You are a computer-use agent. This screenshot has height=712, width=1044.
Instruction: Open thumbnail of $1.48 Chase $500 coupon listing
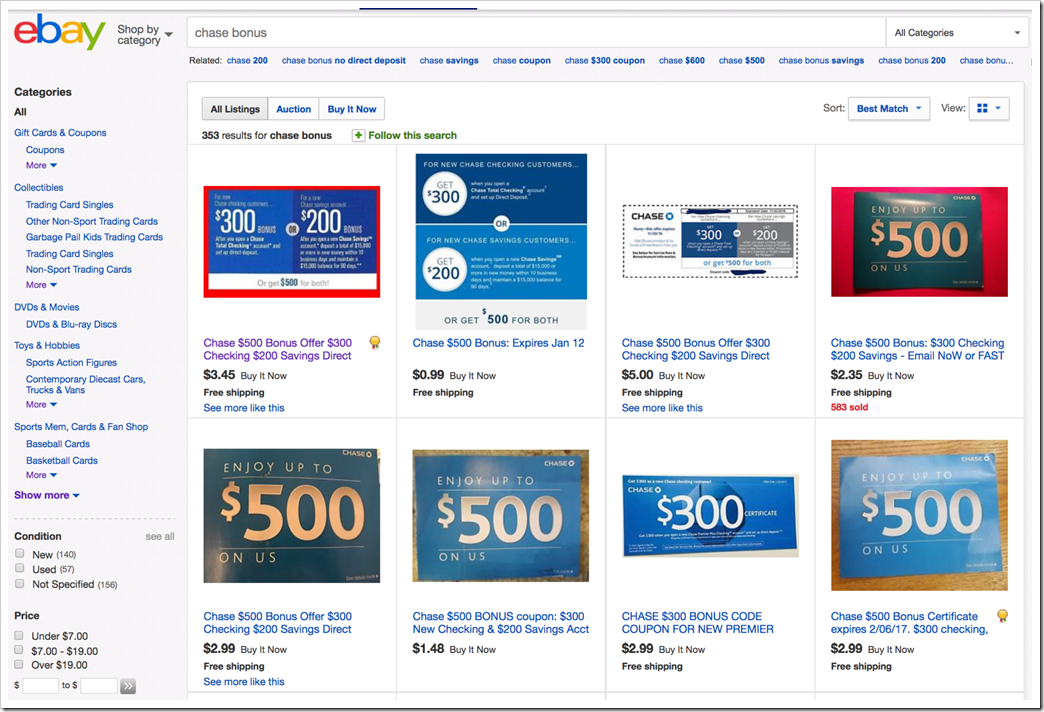[501, 516]
